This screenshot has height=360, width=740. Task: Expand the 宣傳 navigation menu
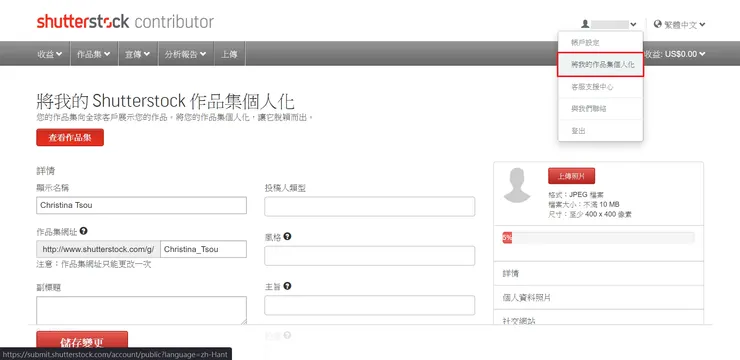tap(137, 54)
